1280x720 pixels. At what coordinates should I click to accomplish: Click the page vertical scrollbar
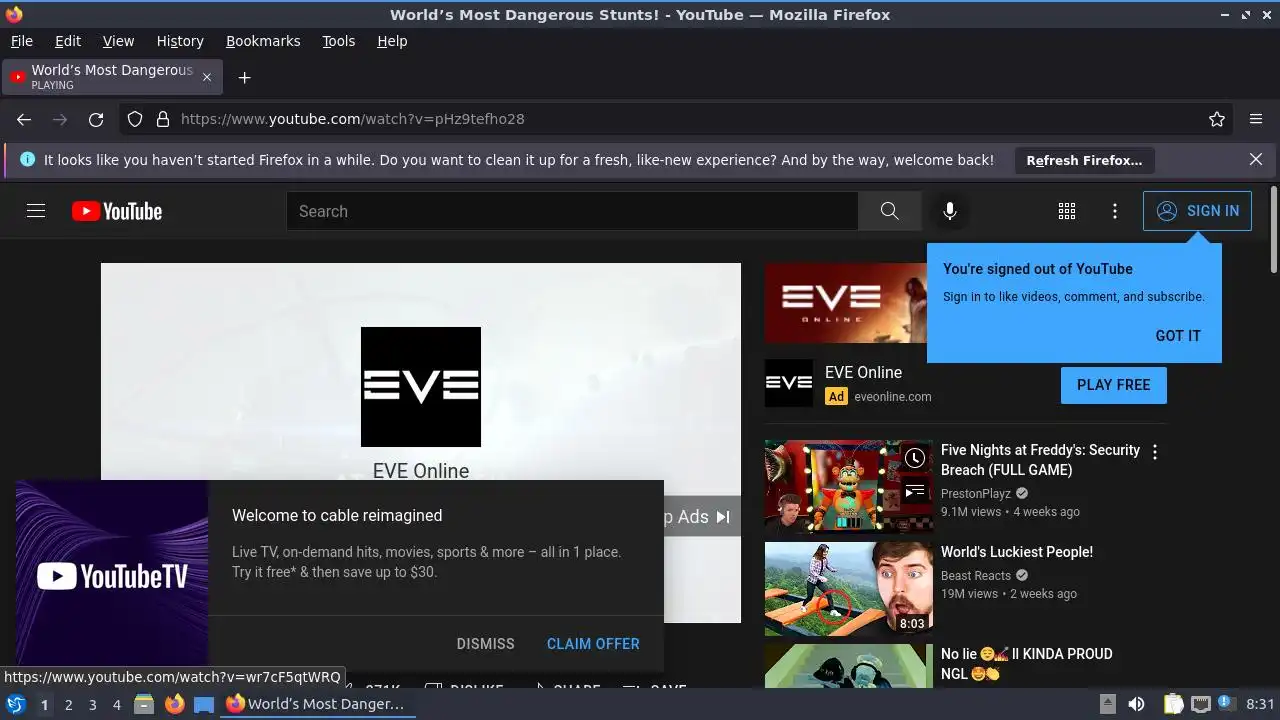click(x=1273, y=230)
